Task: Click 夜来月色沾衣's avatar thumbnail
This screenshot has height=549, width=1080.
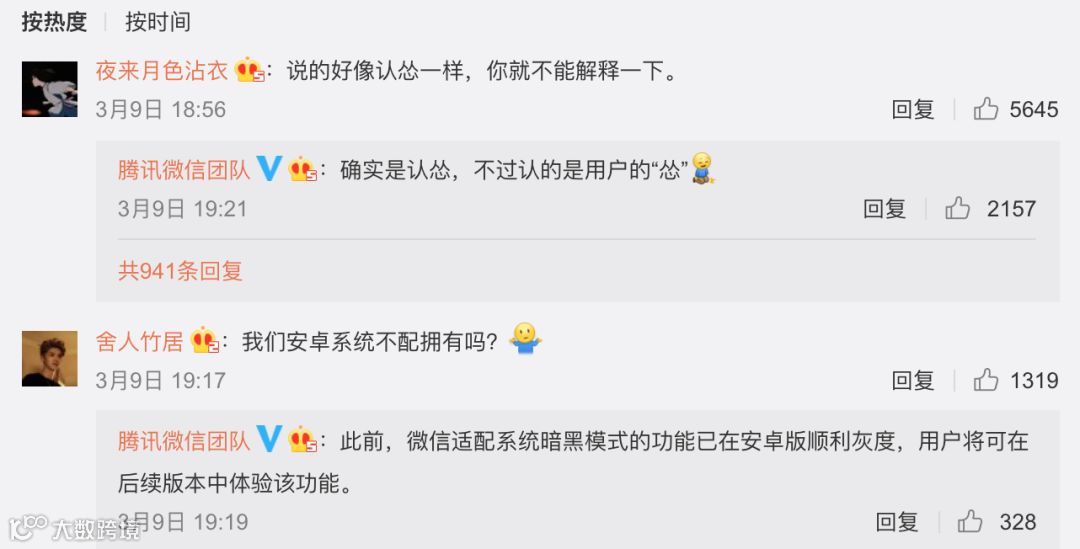Action: [50, 89]
